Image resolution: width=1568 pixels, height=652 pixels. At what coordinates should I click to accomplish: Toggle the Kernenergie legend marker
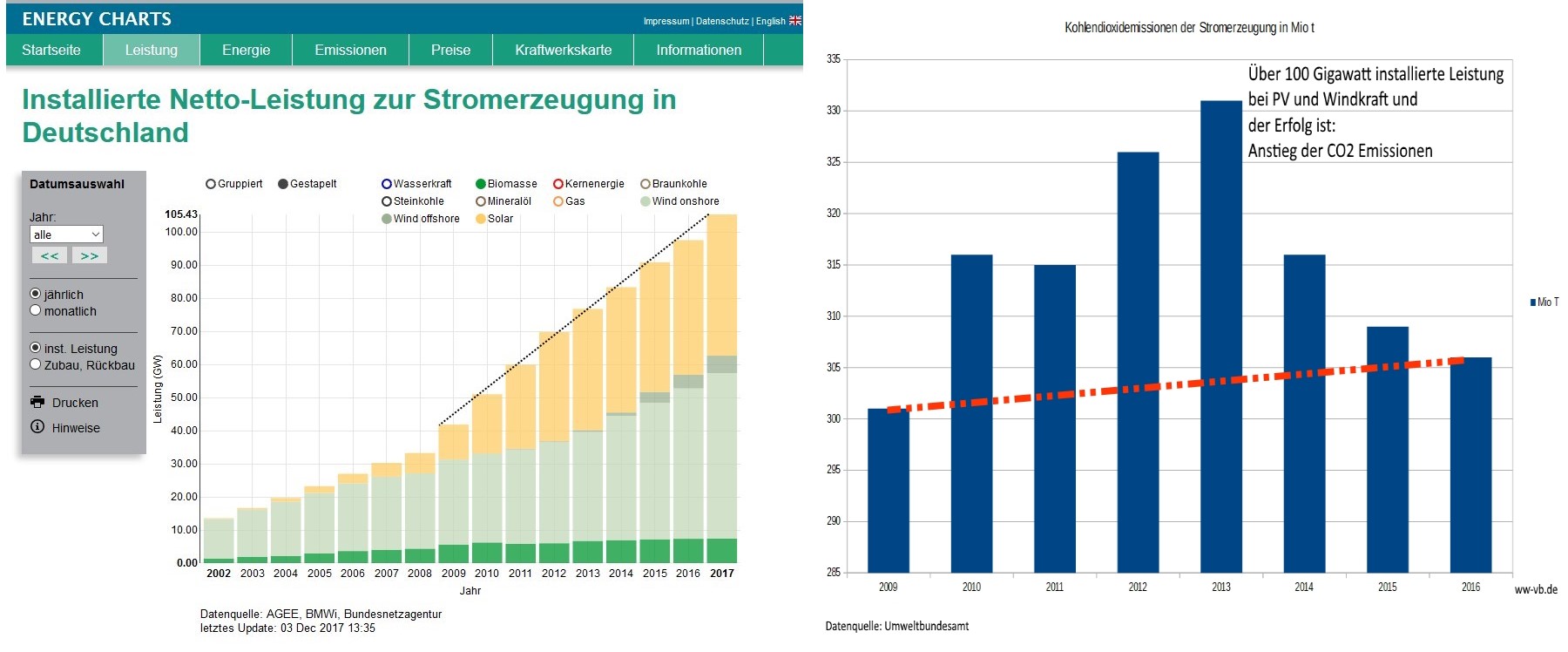[x=558, y=184]
